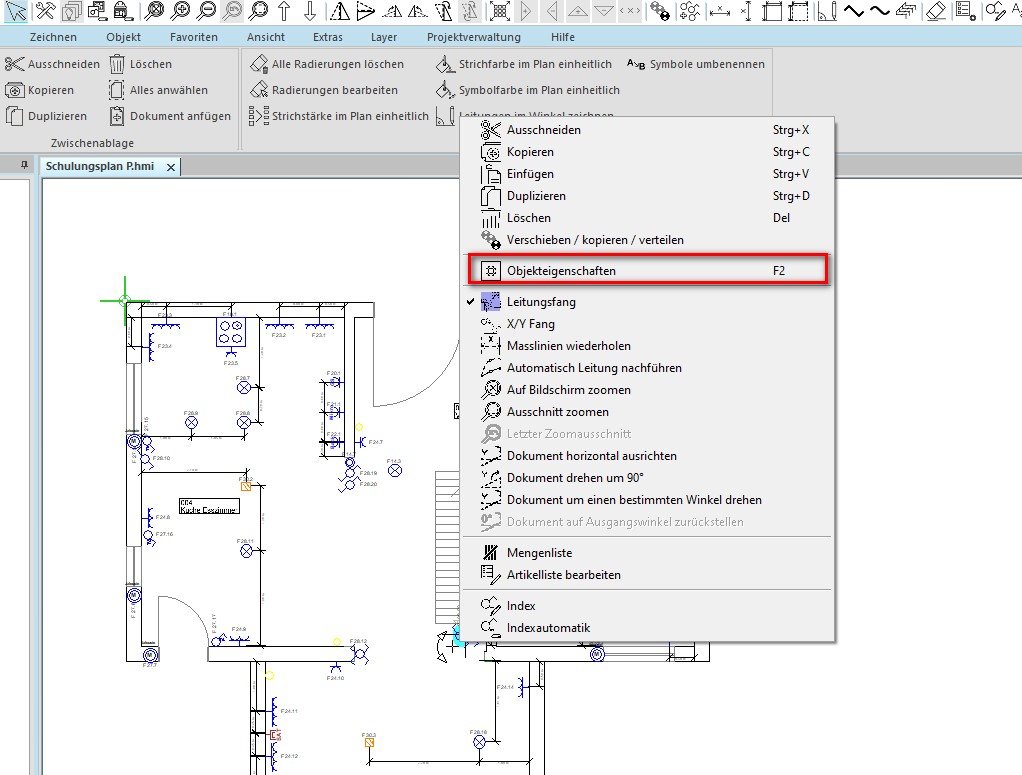Open the Projektverwaltung ribbon menu
Viewport: 1022px width, 775px height.
pos(473,37)
